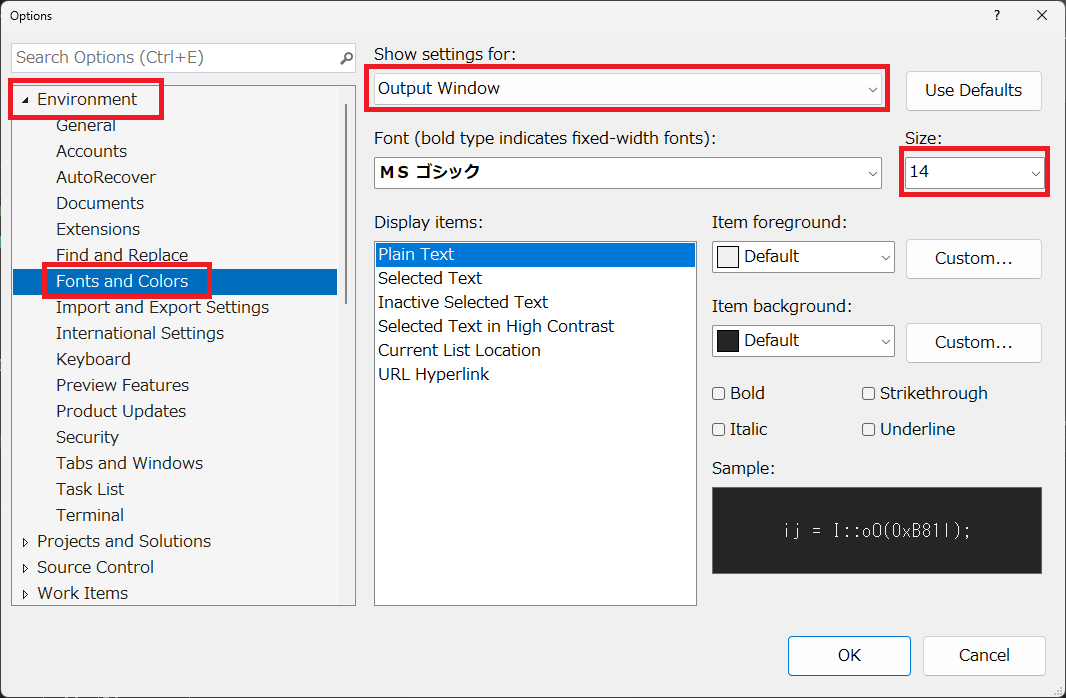Image resolution: width=1066 pixels, height=698 pixels.
Task: Turn on the Underline checkbox
Action: [868, 430]
